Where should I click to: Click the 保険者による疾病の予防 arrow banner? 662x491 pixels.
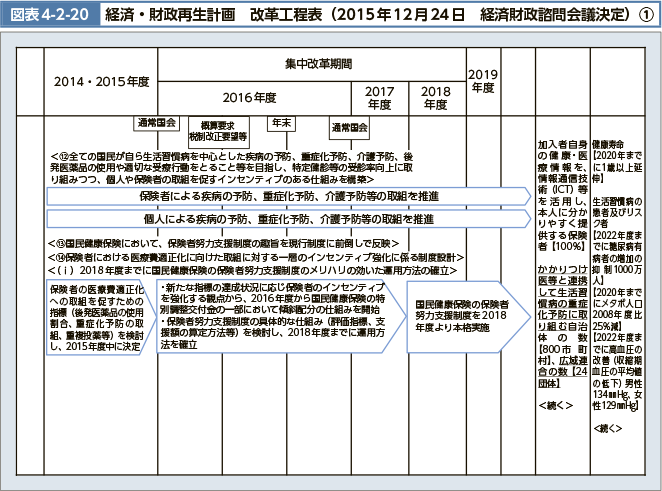pos(289,196)
